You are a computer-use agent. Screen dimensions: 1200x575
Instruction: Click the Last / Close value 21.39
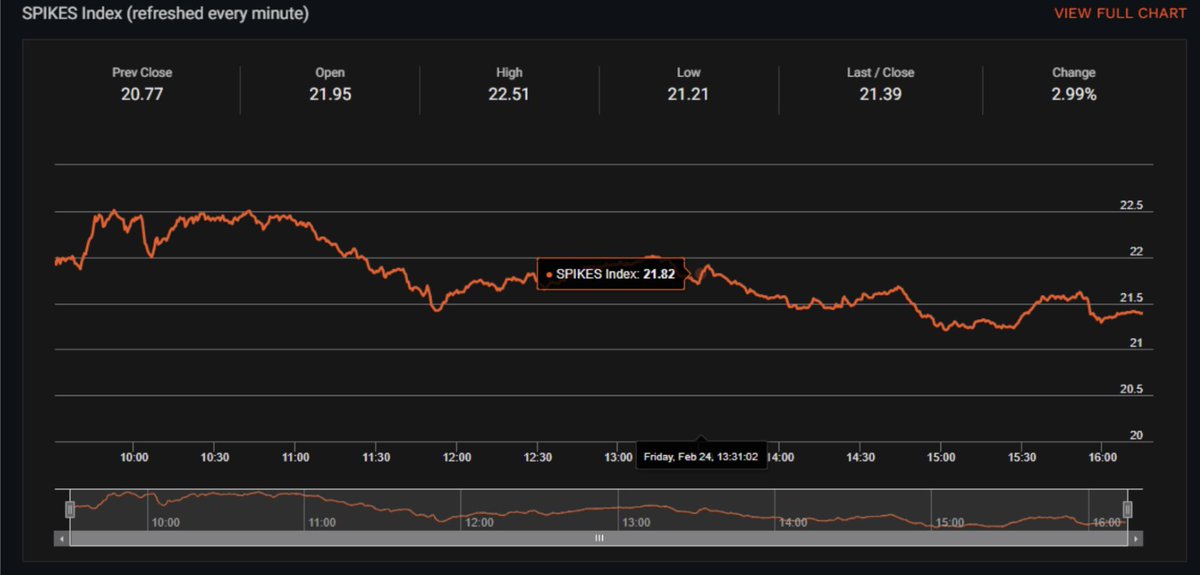tap(880, 94)
